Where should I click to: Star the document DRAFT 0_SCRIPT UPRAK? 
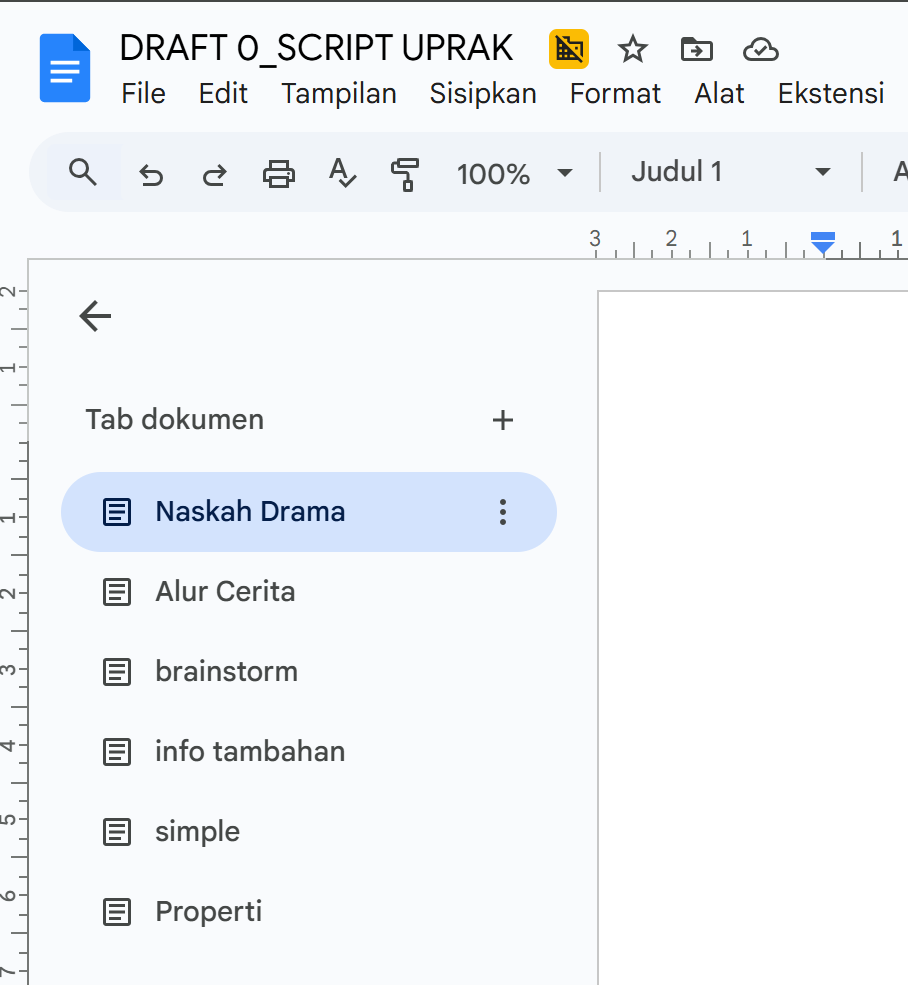coord(632,49)
